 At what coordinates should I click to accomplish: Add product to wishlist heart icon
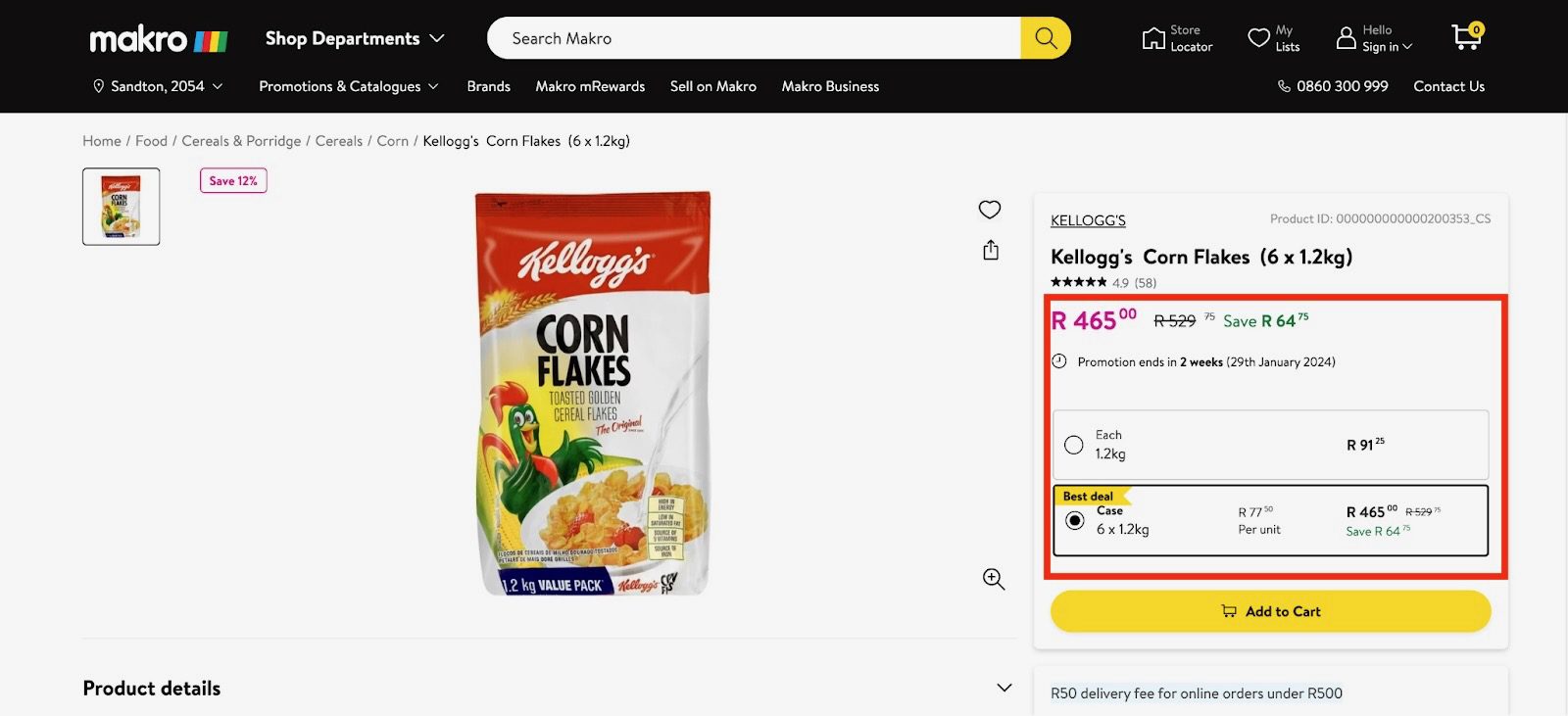990,210
